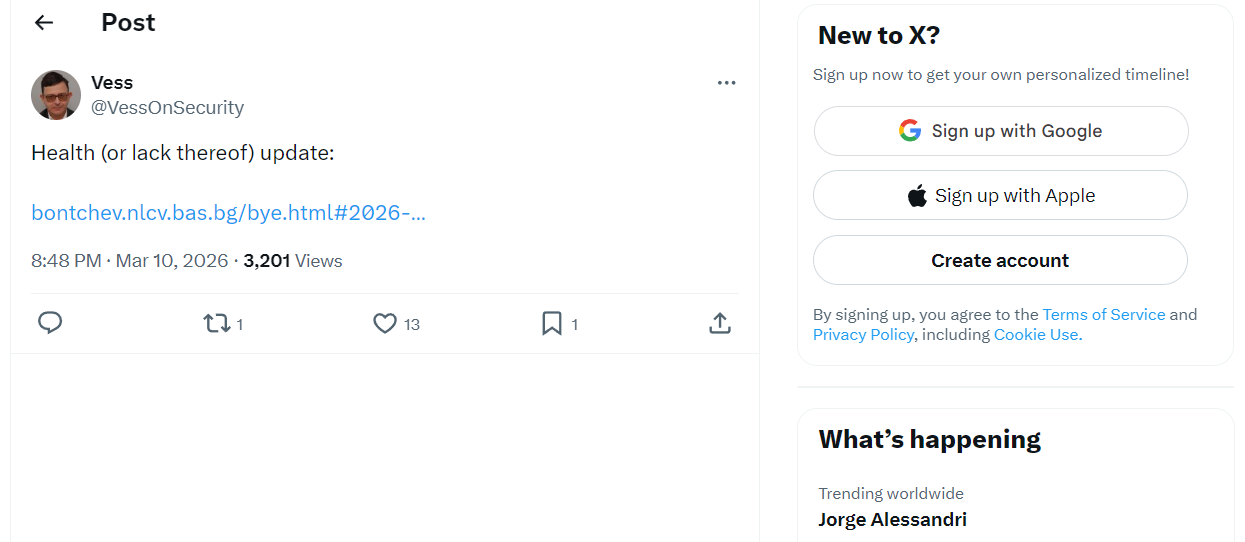The image size is (1245, 542).
Task: Click the @VessOnSecurity handle
Action: tap(167, 107)
